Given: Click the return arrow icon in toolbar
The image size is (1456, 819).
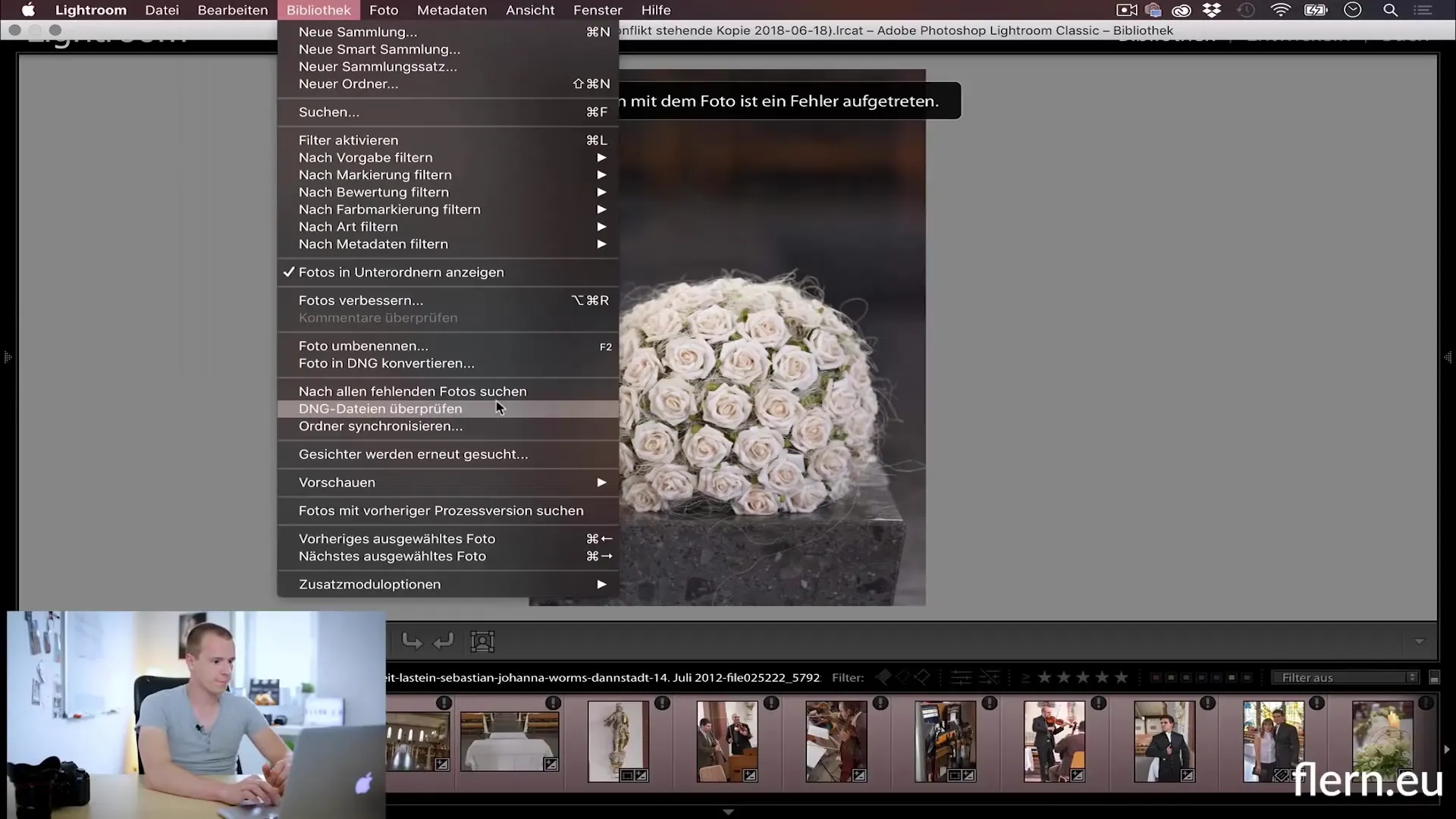Looking at the screenshot, I should 444,642.
